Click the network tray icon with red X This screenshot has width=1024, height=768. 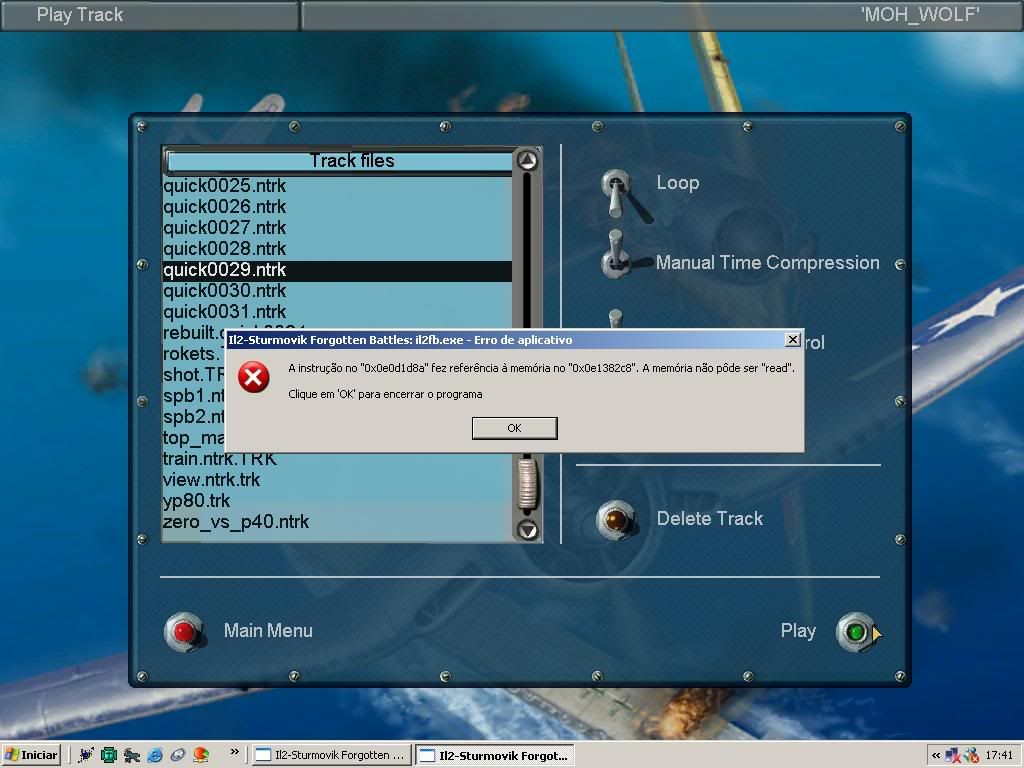pyautogui.click(x=953, y=756)
